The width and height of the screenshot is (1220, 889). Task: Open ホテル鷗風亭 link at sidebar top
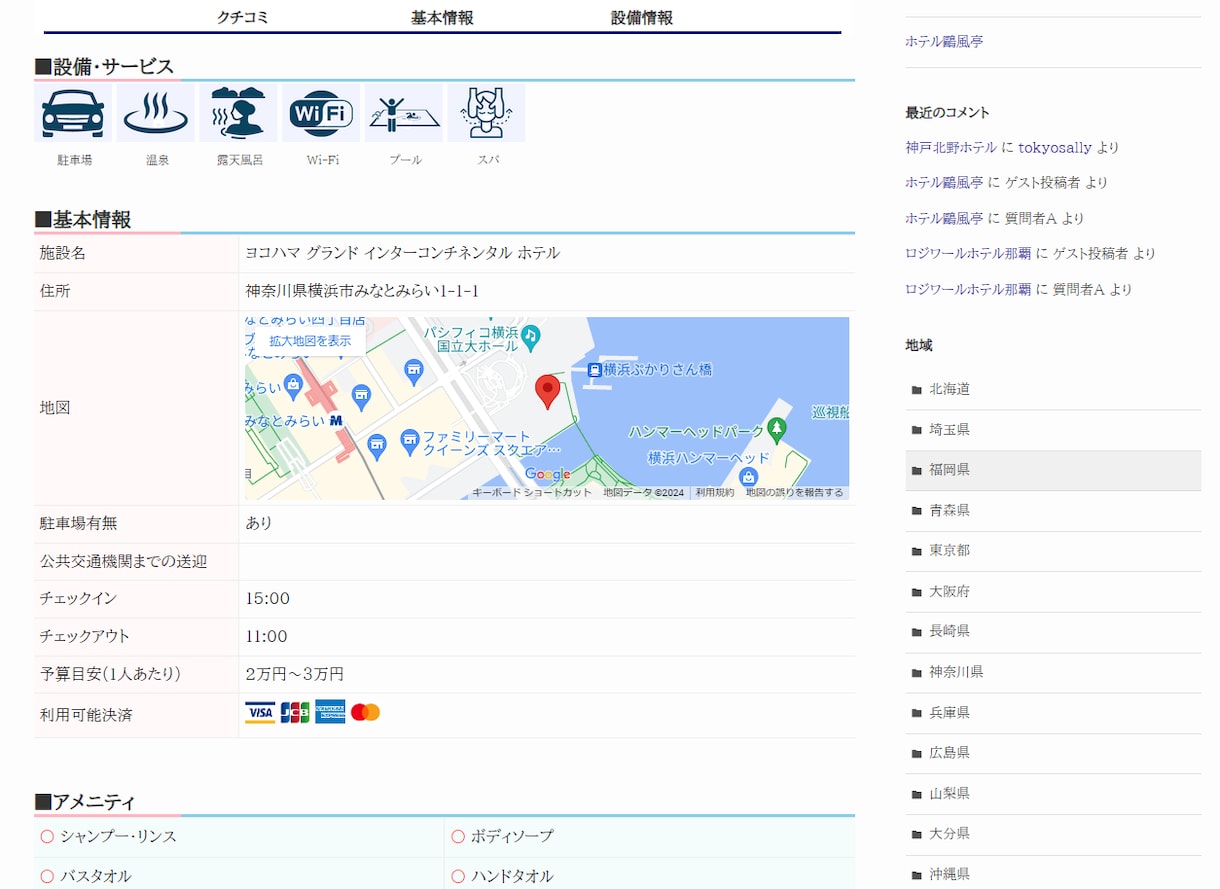point(944,42)
